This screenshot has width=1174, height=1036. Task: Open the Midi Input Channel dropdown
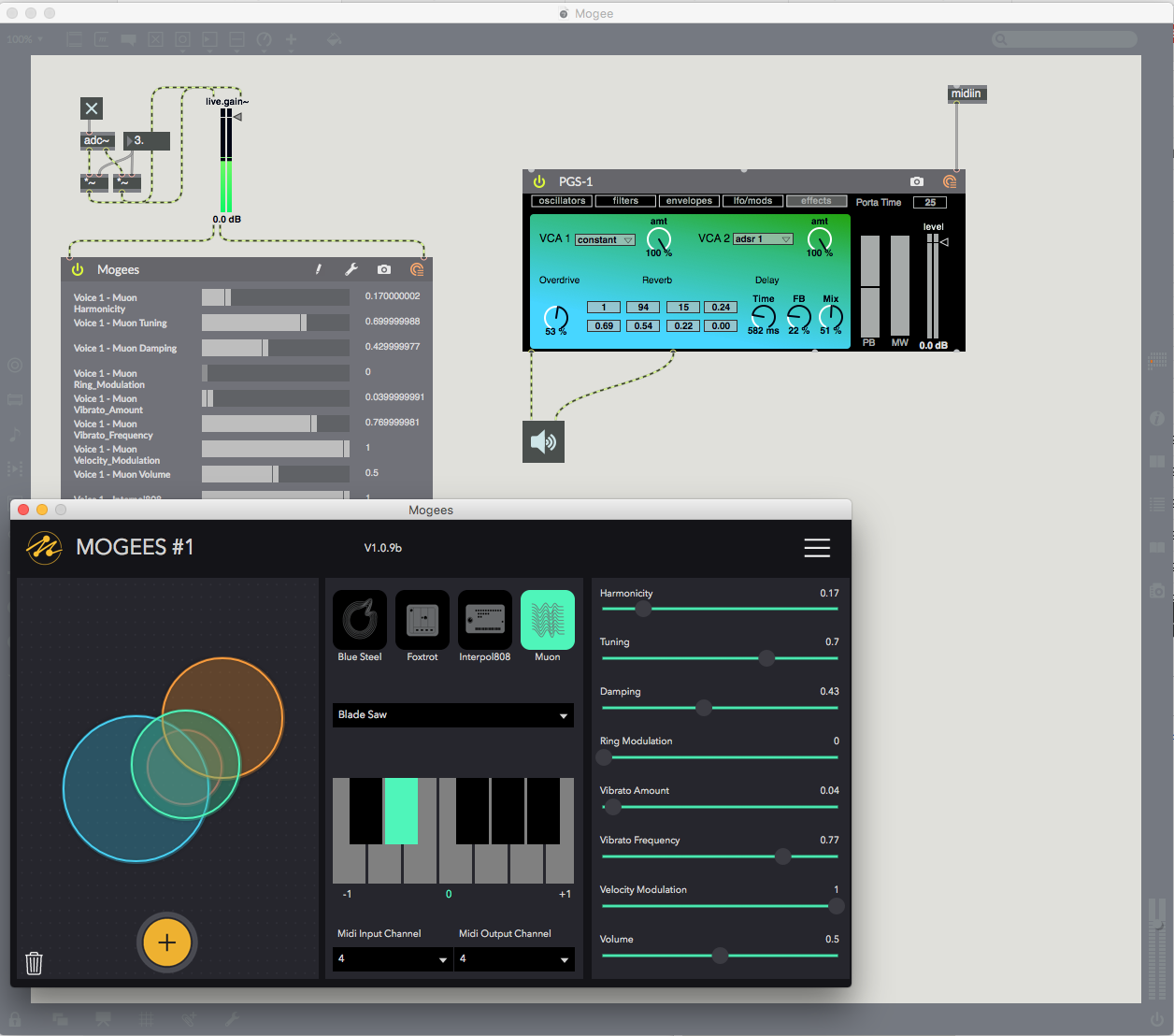392,959
